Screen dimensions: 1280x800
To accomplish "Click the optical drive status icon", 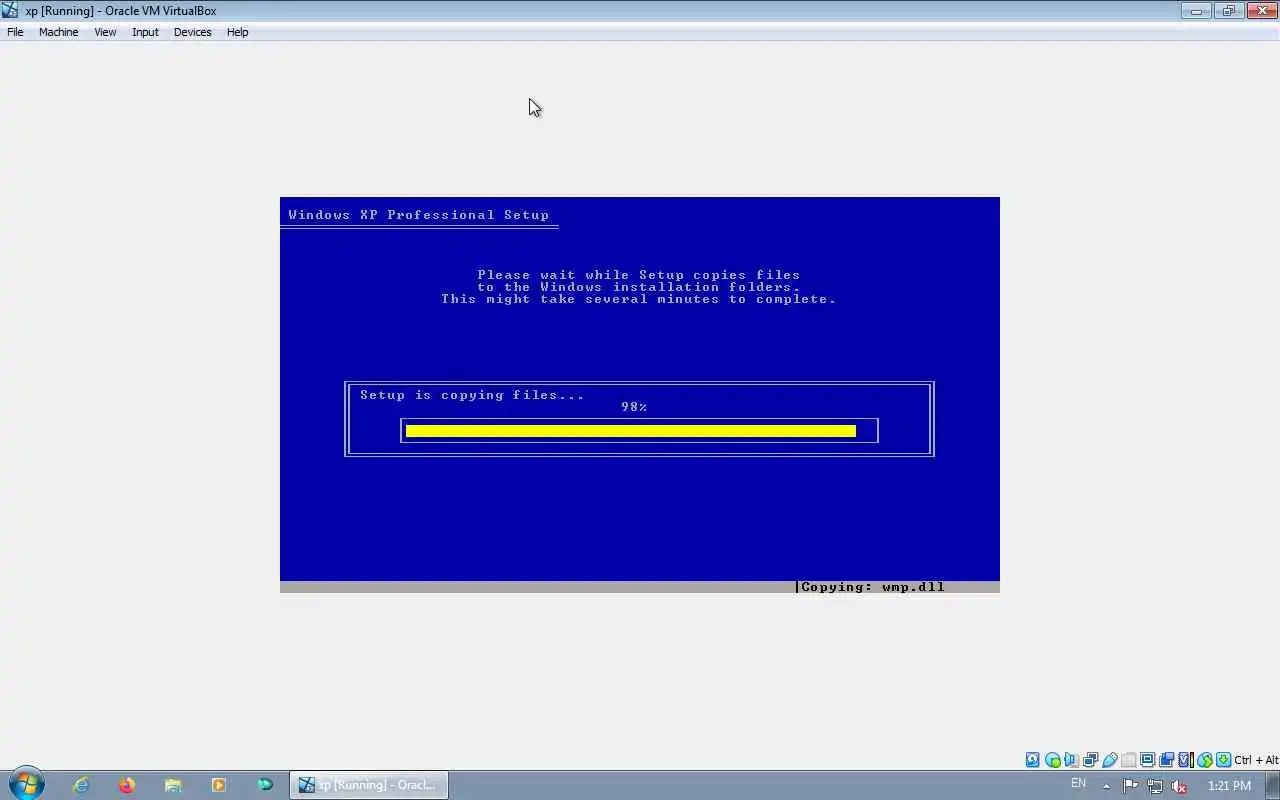I will click(x=1052, y=760).
